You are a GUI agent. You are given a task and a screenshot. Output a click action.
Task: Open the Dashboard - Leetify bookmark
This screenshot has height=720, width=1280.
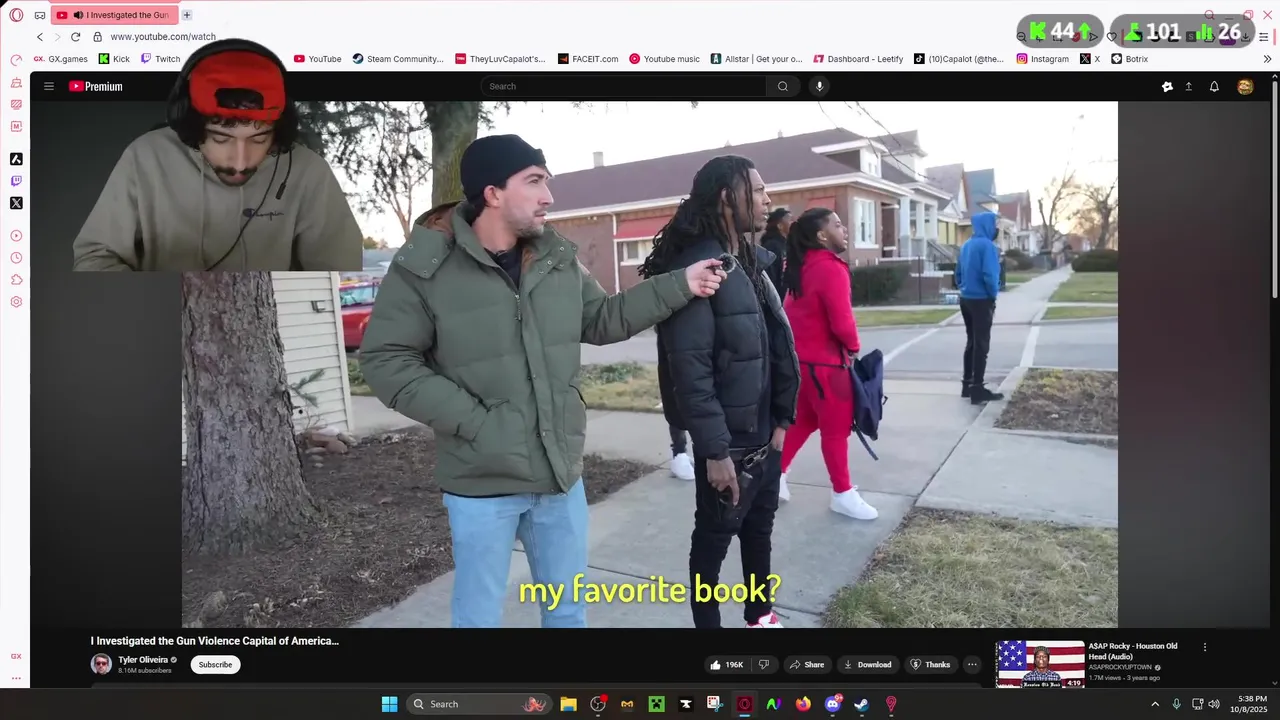tap(858, 59)
